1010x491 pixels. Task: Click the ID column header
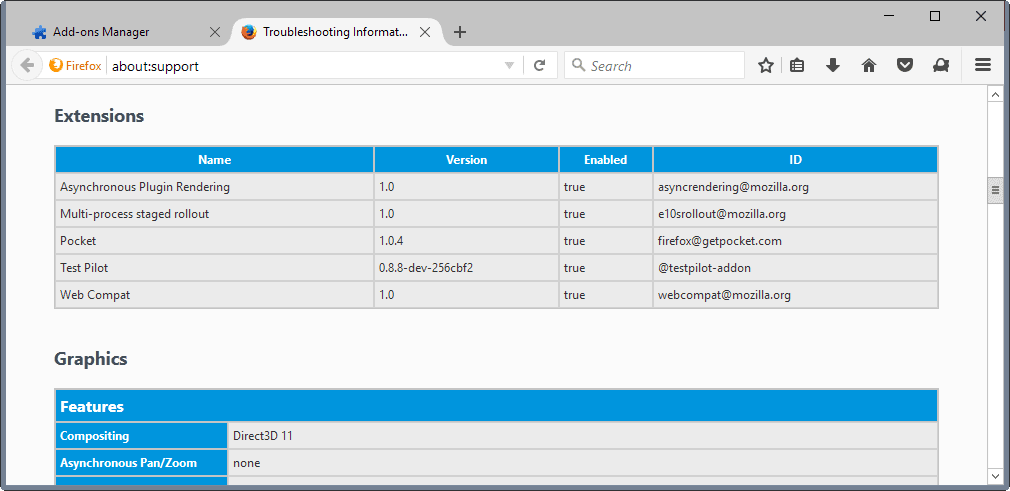coord(796,160)
